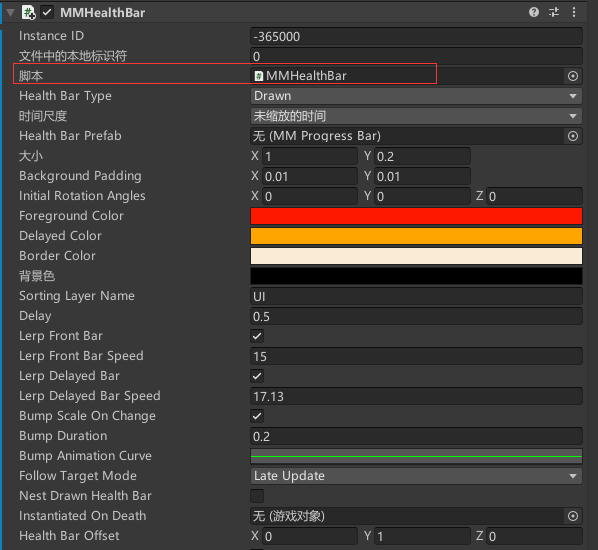
Task: Open MMHealthBar three-dot options menu
Action: tap(574, 12)
